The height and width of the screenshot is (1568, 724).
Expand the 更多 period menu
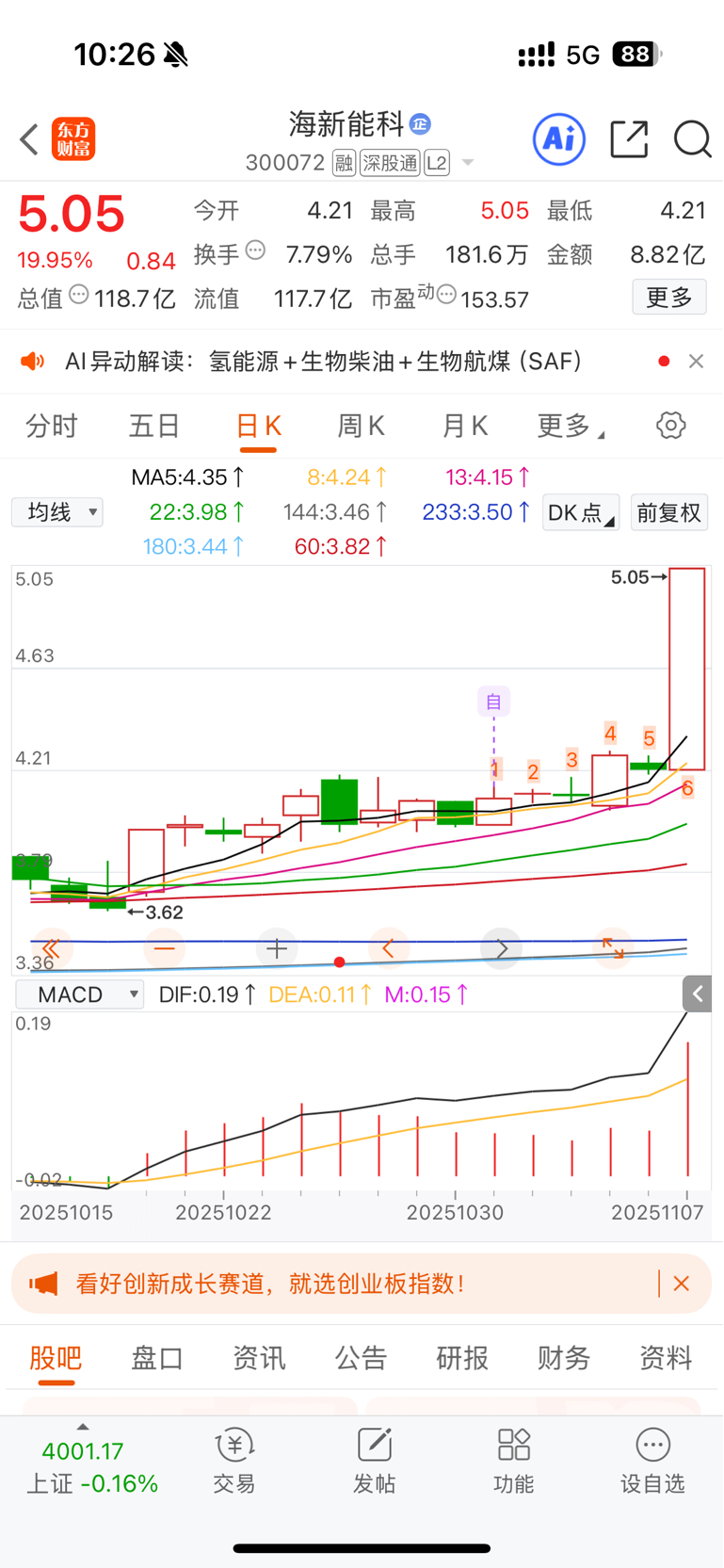[571, 427]
